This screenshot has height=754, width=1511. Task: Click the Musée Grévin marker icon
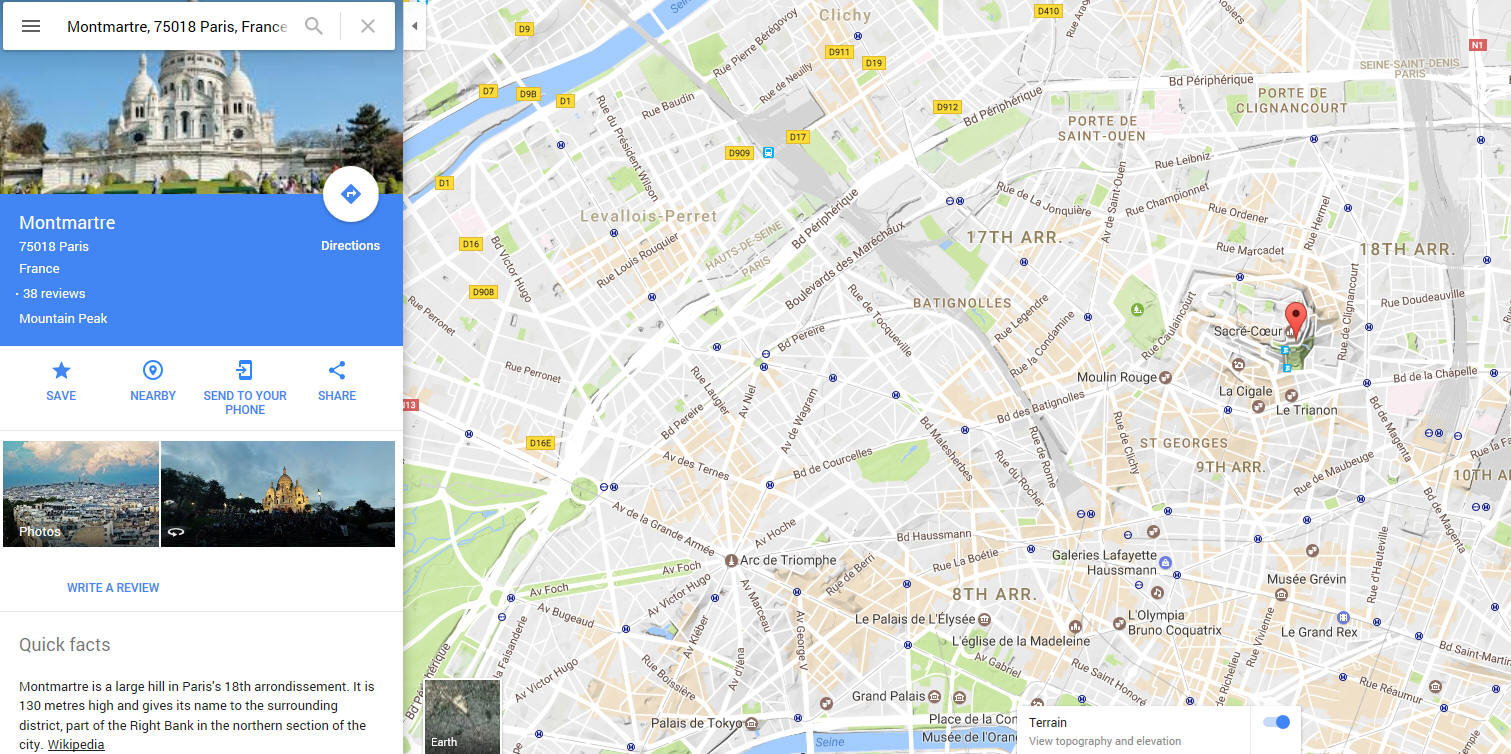(1282, 593)
